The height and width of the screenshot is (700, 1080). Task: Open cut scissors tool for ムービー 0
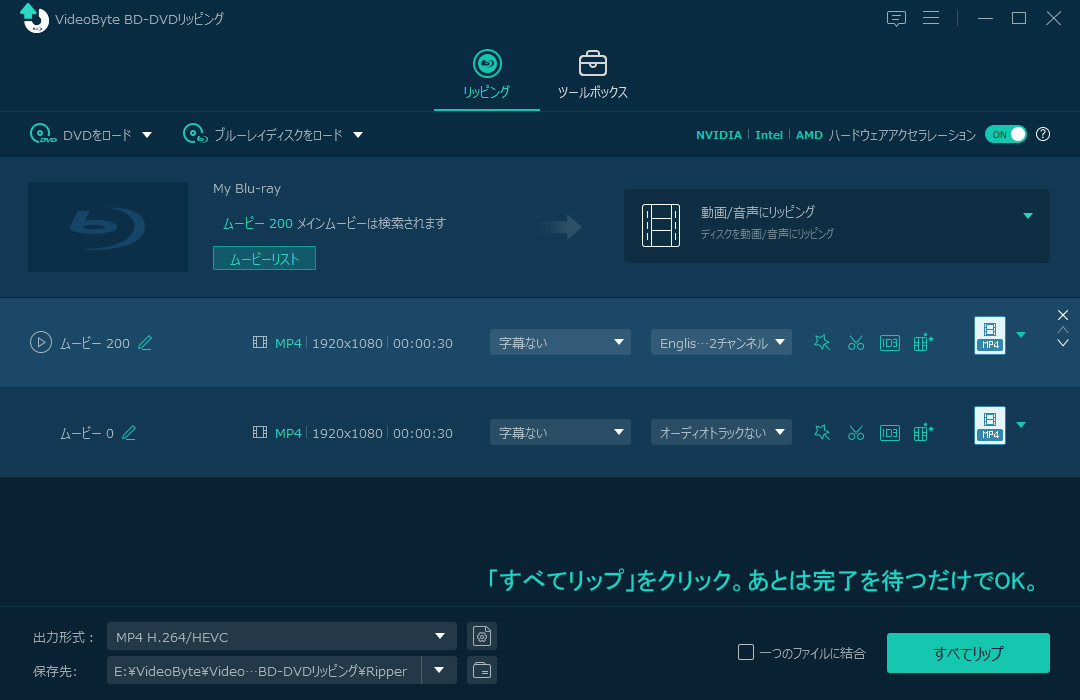(x=855, y=433)
